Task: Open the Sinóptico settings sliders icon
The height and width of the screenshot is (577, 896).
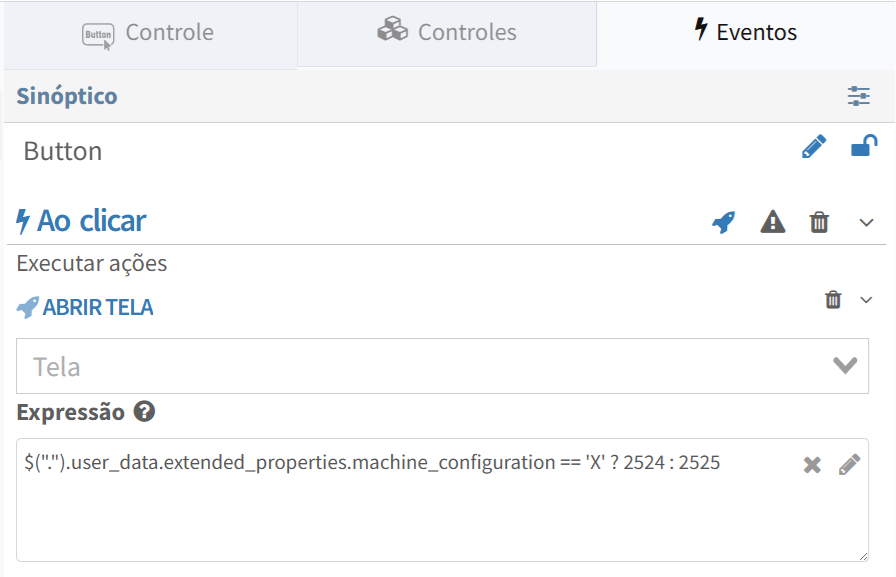Action: pyautogui.click(x=858, y=96)
